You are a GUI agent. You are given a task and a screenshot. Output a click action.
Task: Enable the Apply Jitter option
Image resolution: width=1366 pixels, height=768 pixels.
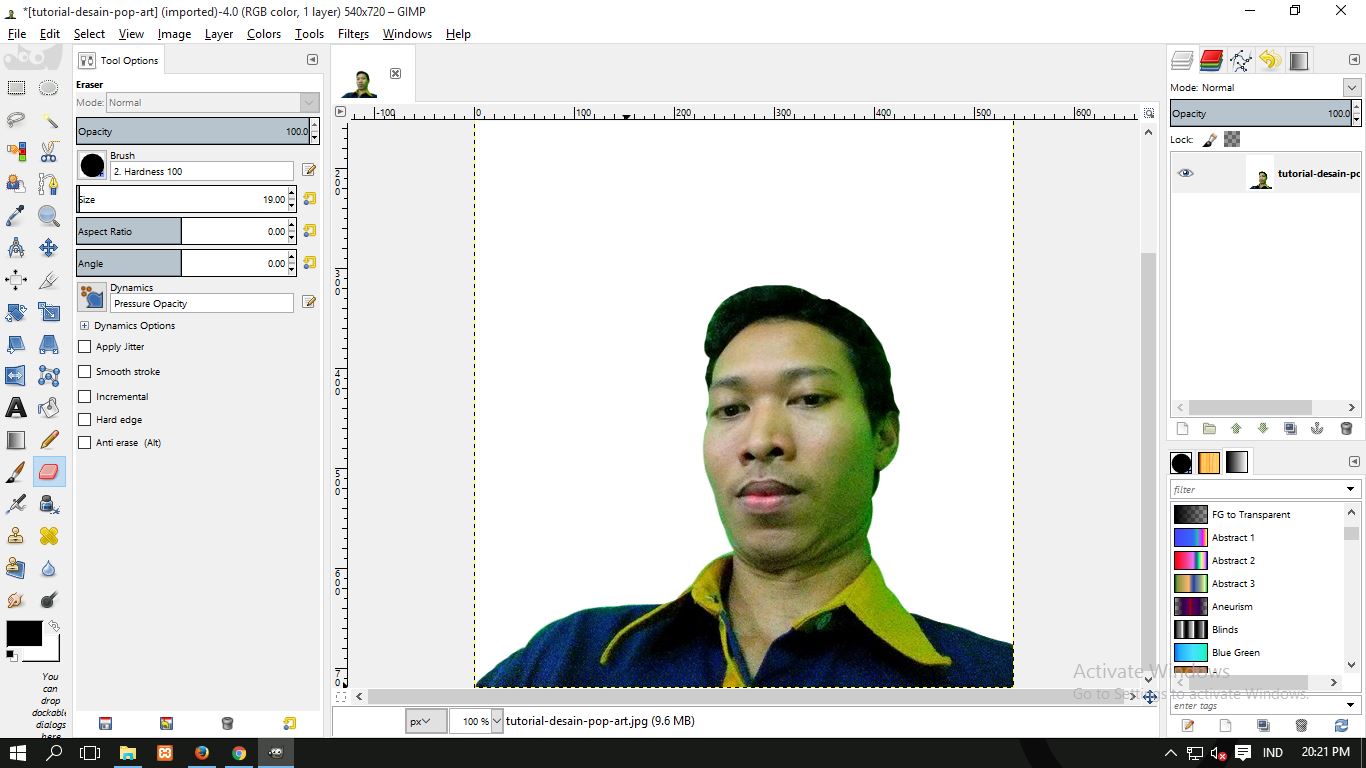[85, 346]
